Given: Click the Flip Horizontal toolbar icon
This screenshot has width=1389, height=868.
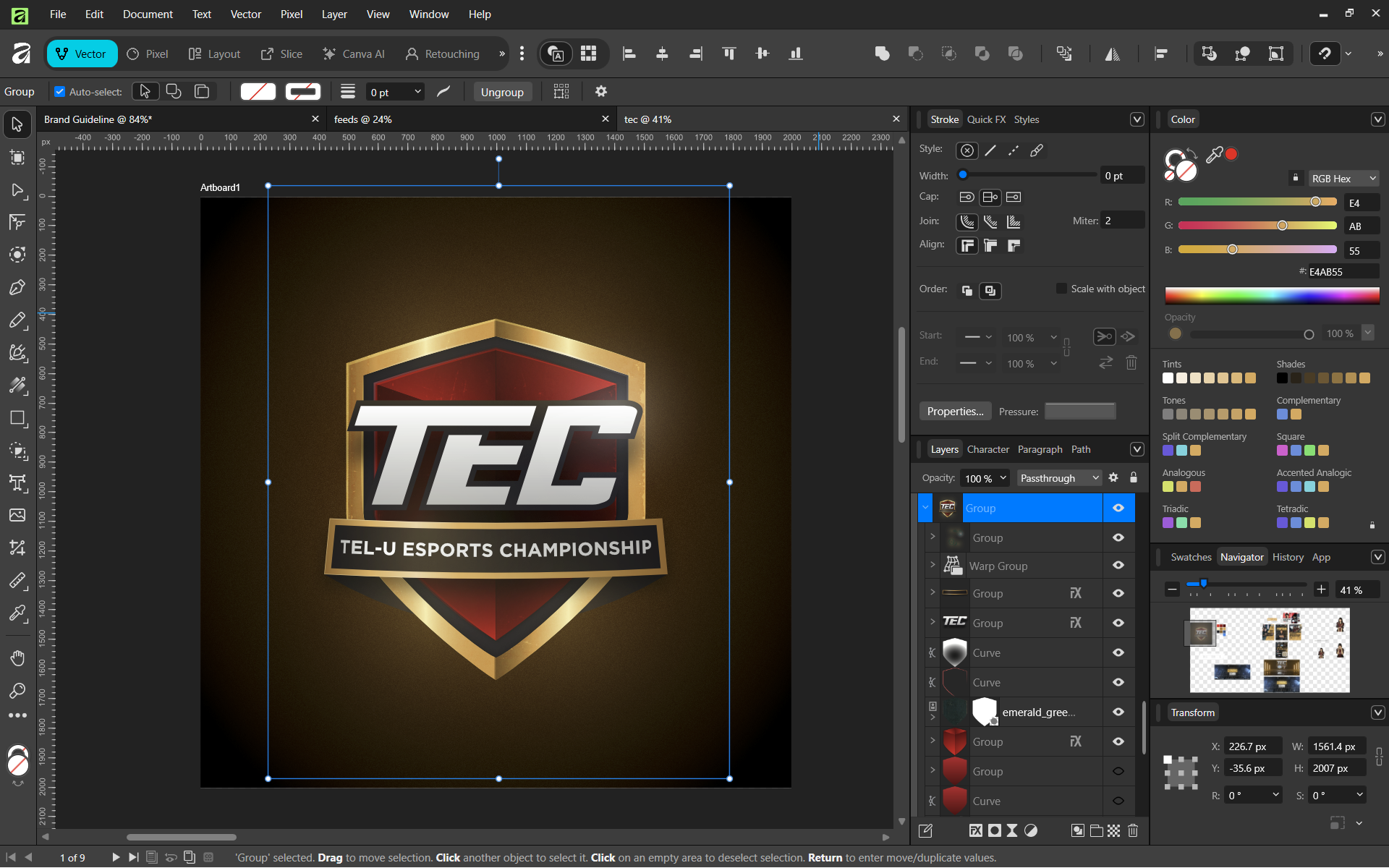Looking at the screenshot, I should pyautogui.click(x=1113, y=54).
